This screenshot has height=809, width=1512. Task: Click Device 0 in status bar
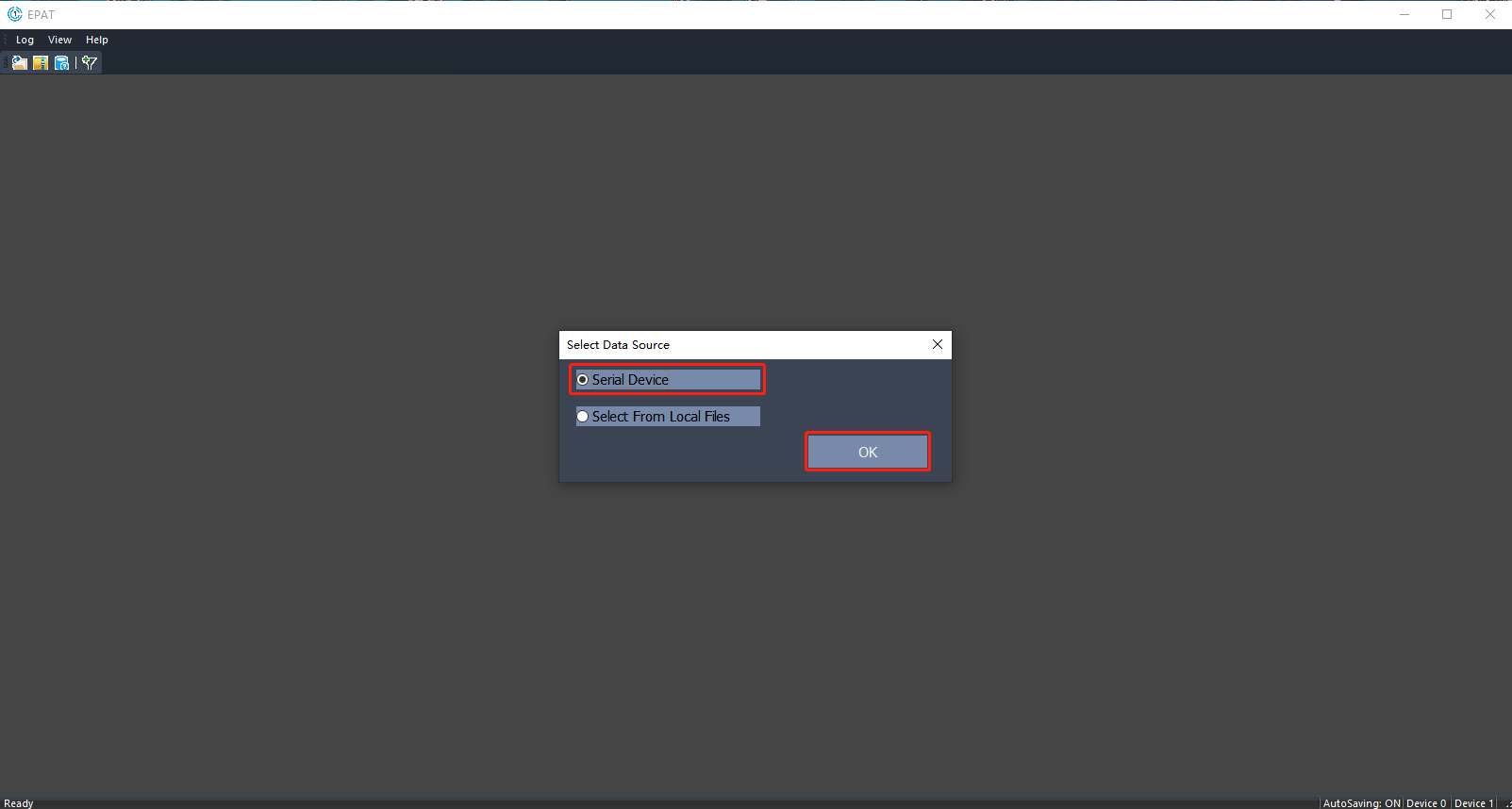click(x=1425, y=803)
